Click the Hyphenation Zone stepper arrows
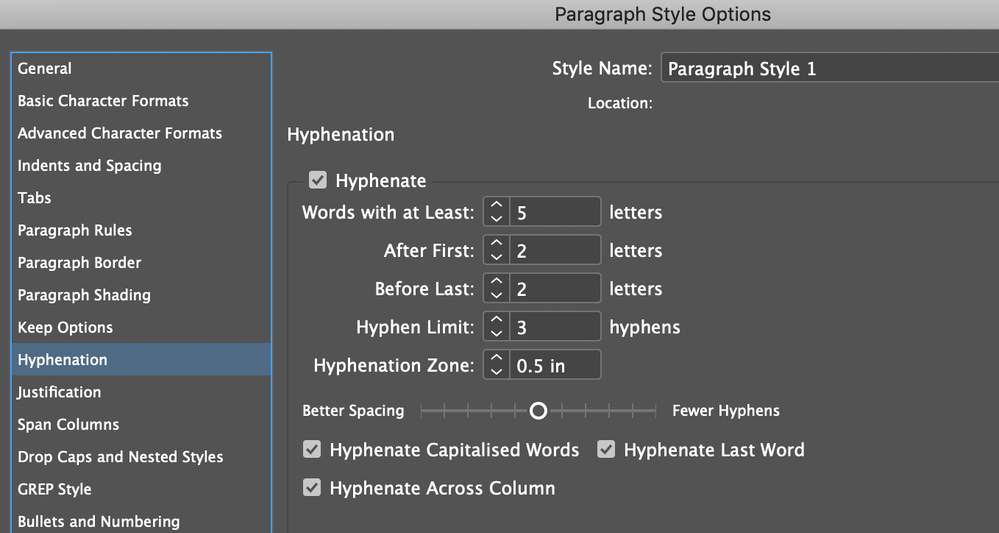 tap(496, 366)
